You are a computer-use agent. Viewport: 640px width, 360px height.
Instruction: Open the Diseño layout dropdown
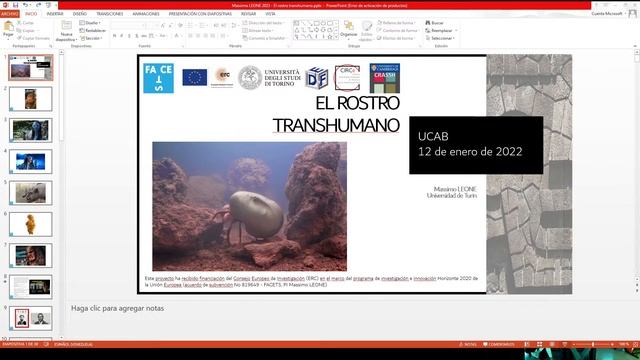coord(90,23)
